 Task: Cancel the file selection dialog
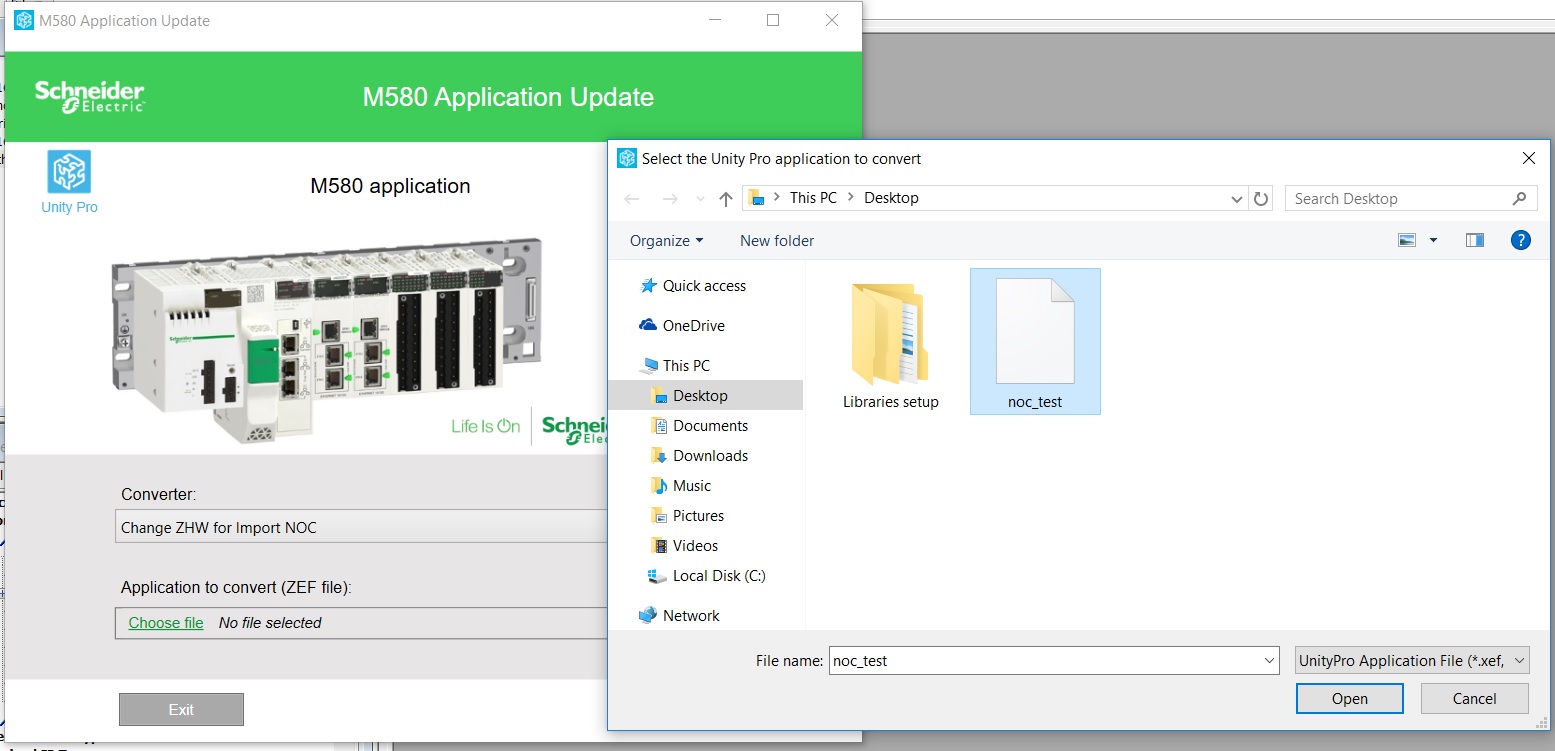[1474, 699]
